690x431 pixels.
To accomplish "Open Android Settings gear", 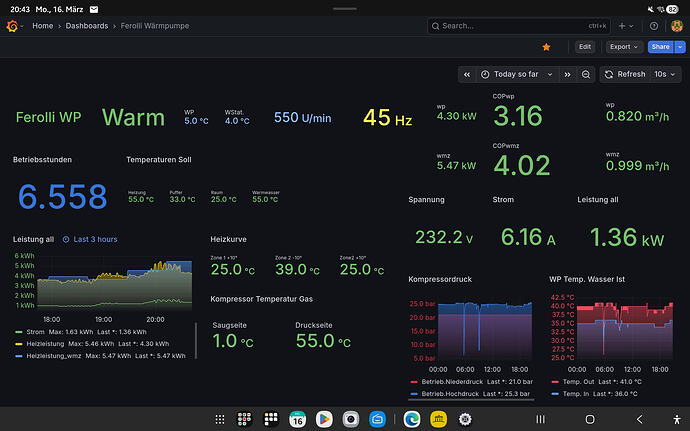I will (465, 419).
